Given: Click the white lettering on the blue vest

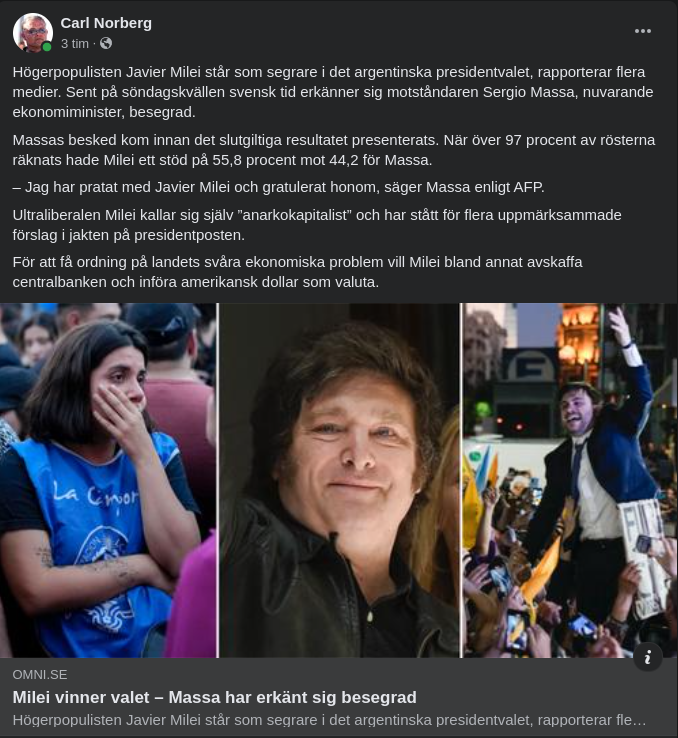Looking at the screenshot, I should (96, 494).
